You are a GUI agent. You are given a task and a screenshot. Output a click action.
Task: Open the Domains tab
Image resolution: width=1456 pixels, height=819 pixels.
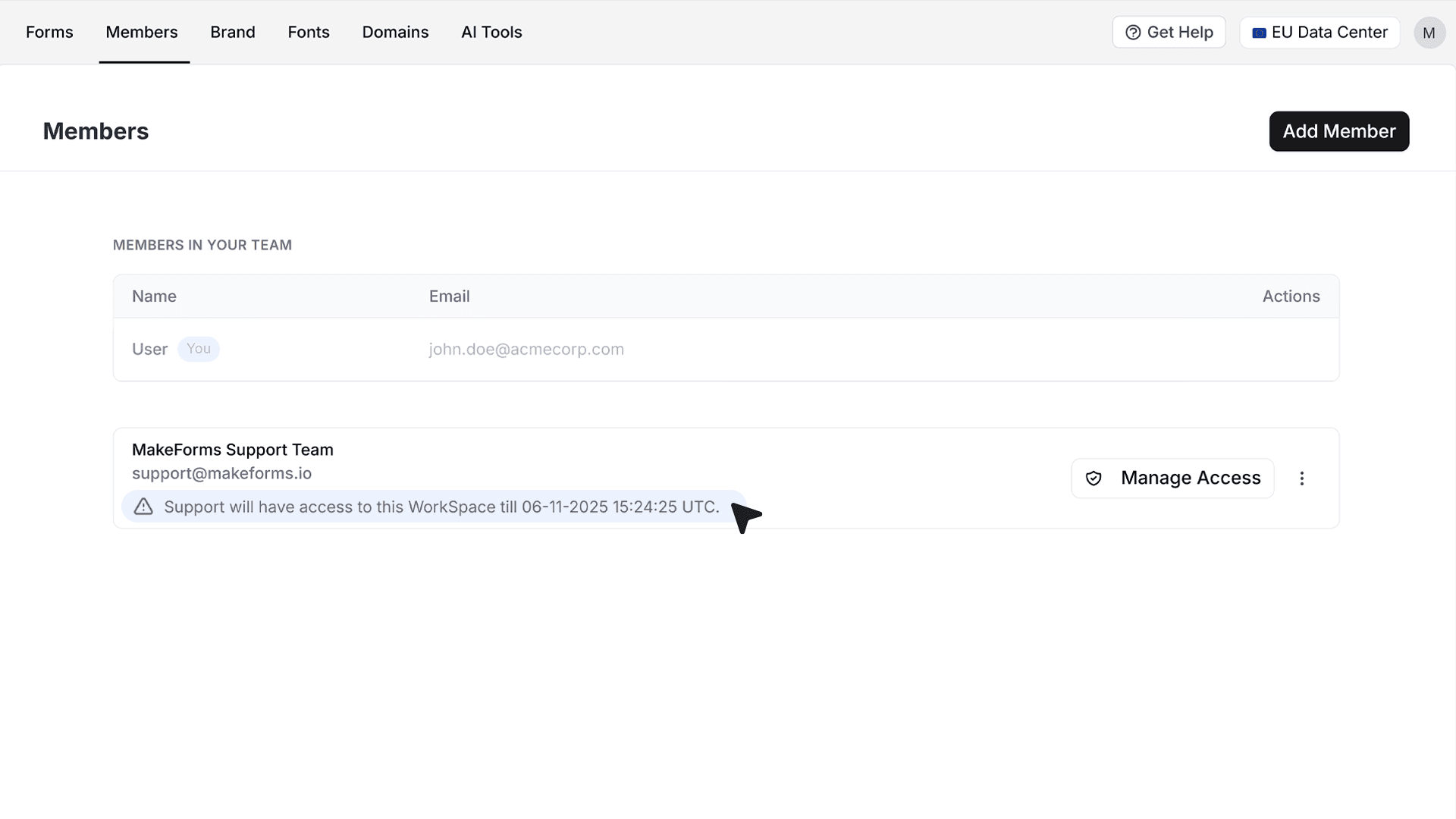click(395, 32)
